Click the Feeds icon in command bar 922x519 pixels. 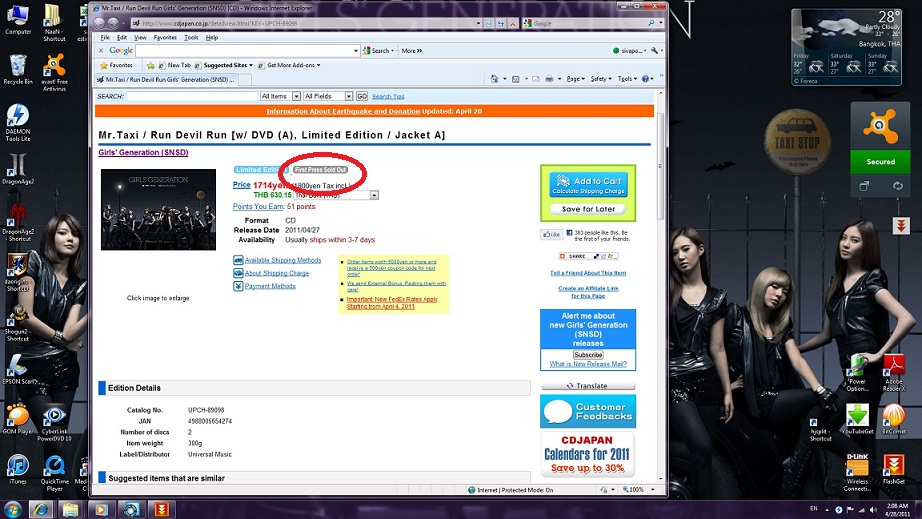(516, 79)
